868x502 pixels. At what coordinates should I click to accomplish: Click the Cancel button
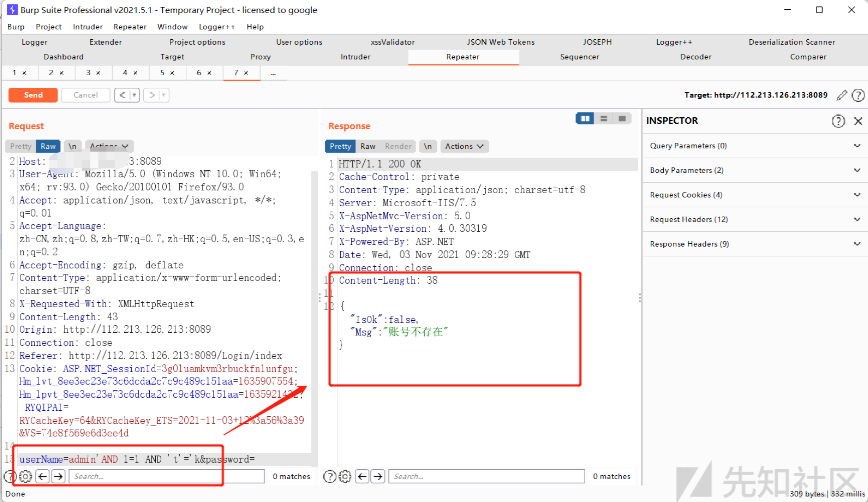pyautogui.click(x=85, y=95)
